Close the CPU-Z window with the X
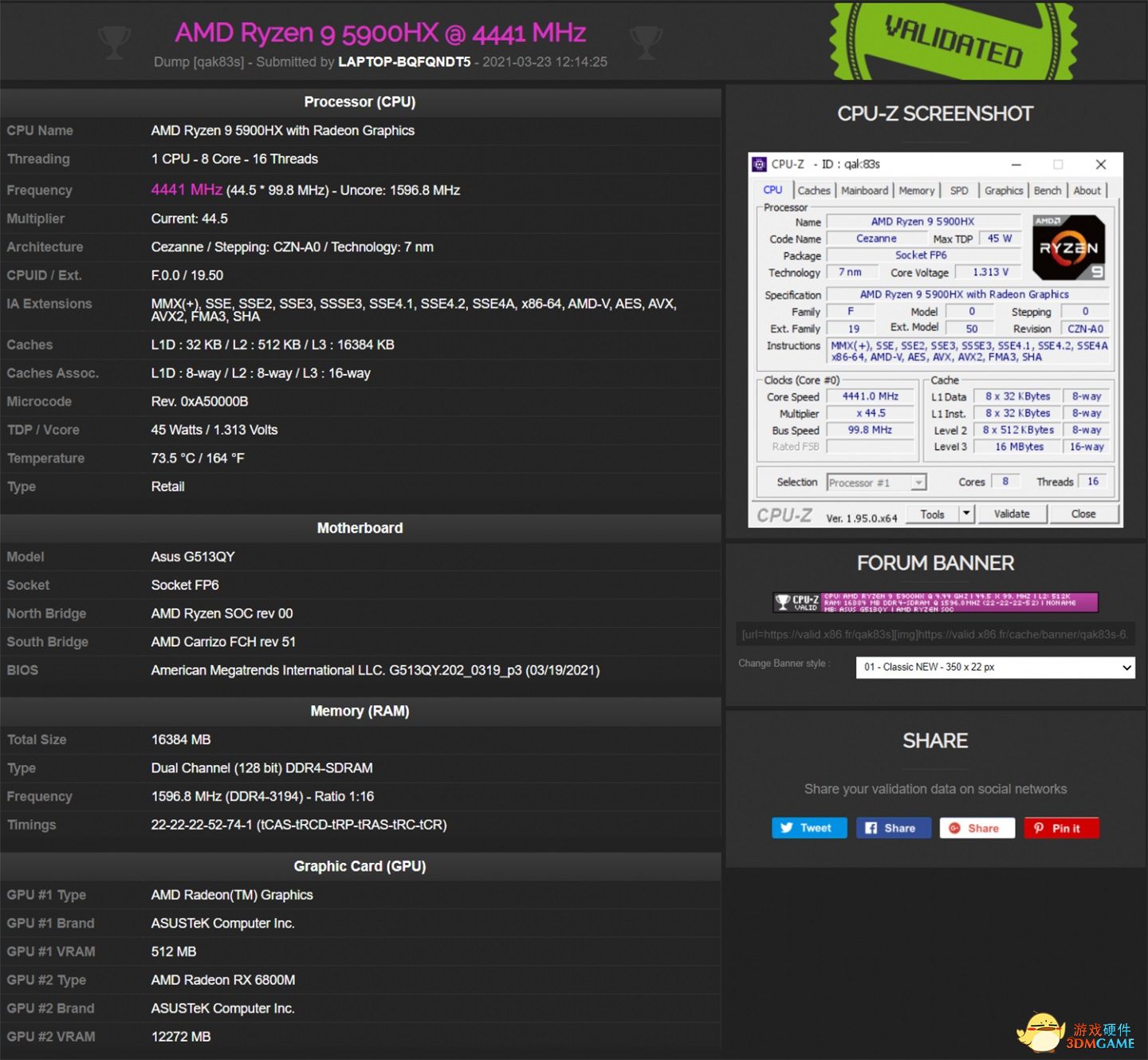The image size is (1148, 1060). click(x=1101, y=164)
